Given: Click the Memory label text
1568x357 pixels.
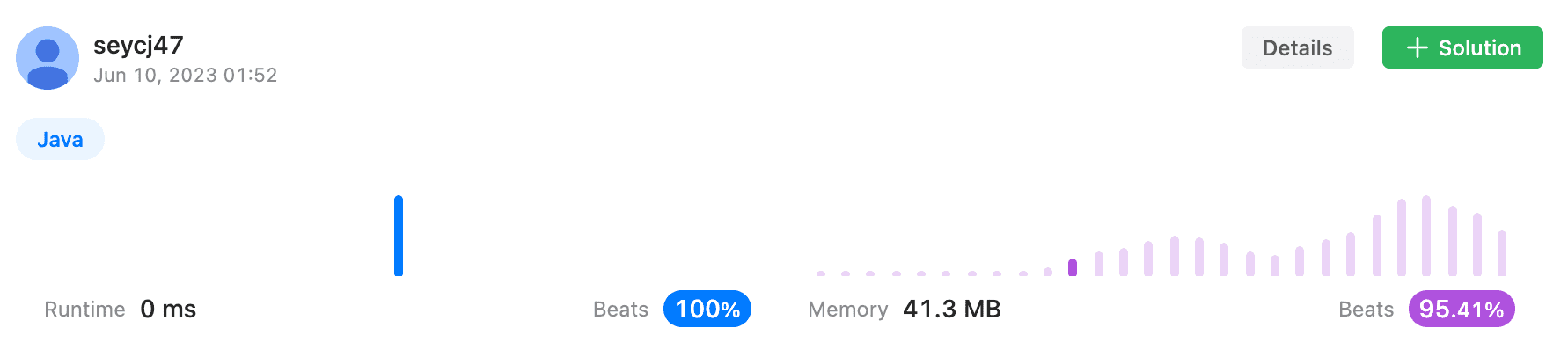Looking at the screenshot, I should coord(847,310).
